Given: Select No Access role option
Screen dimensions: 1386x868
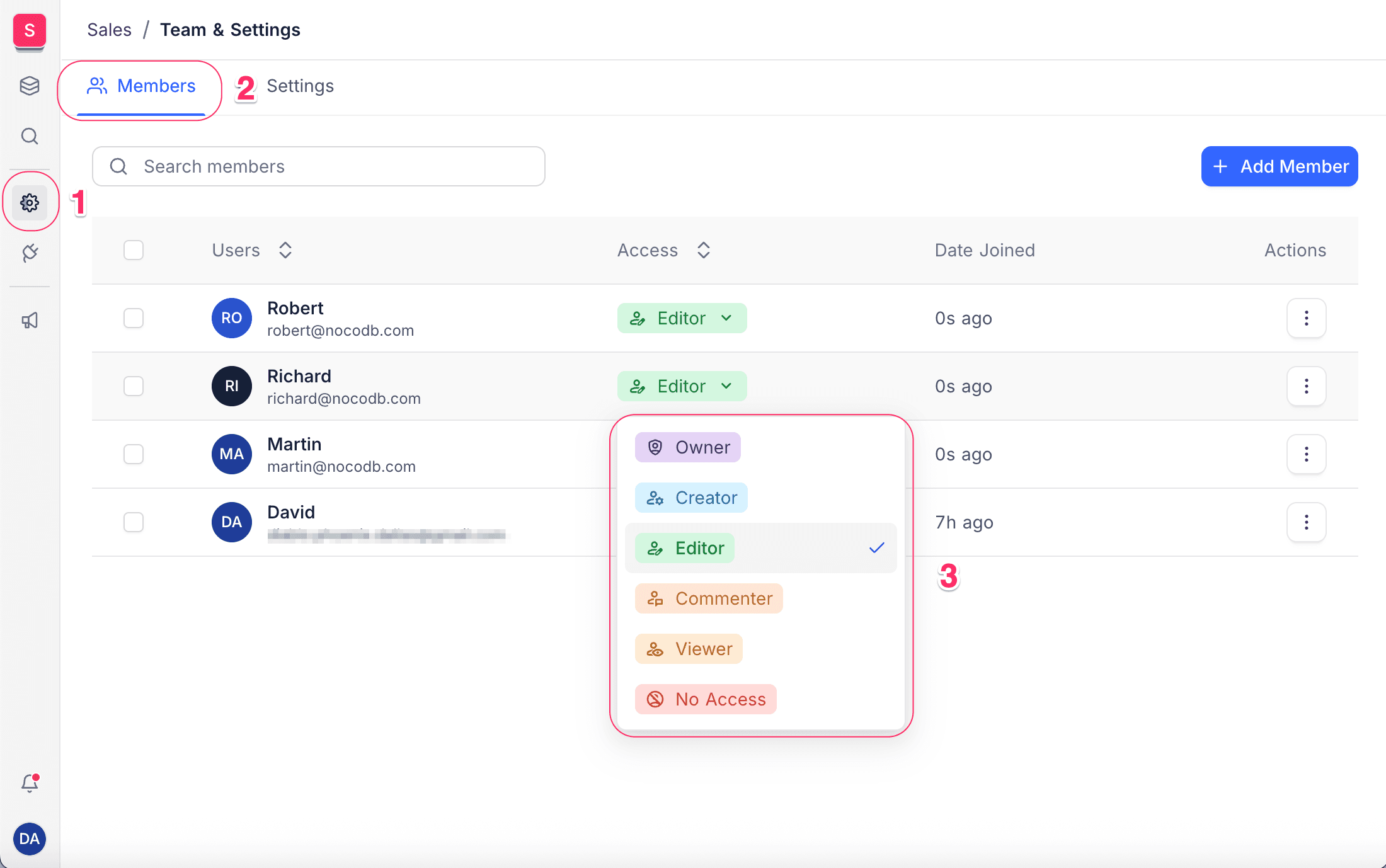Looking at the screenshot, I should click(706, 699).
